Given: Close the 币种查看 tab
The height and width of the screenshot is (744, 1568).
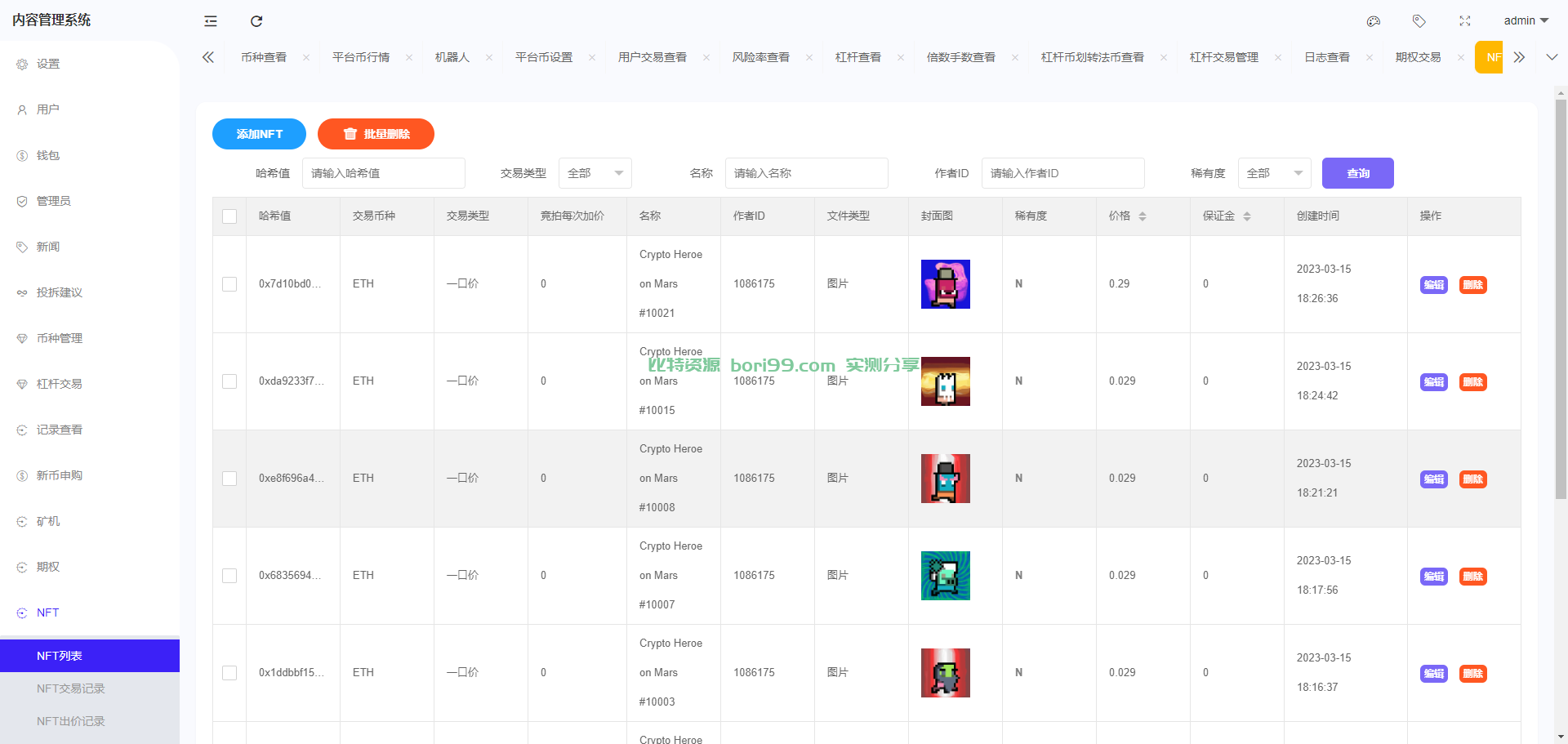Looking at the screenshot, I should [306, 57].
